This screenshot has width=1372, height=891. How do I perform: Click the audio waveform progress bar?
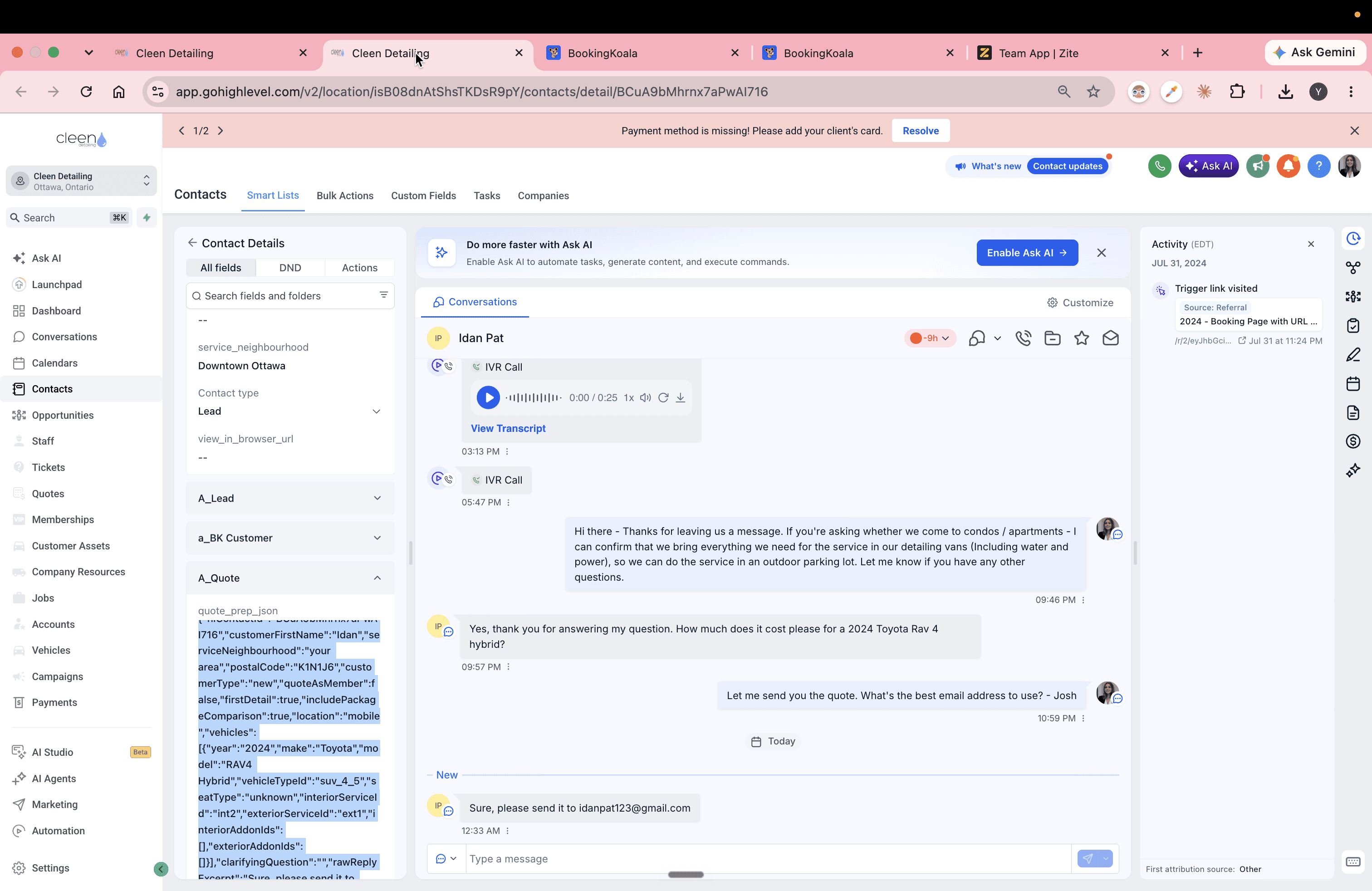(533, 398)
